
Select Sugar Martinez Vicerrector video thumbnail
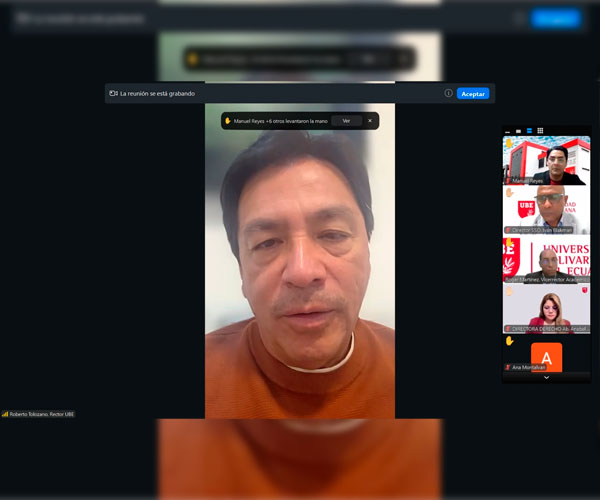pyautogui.click(x=546, y=260)
